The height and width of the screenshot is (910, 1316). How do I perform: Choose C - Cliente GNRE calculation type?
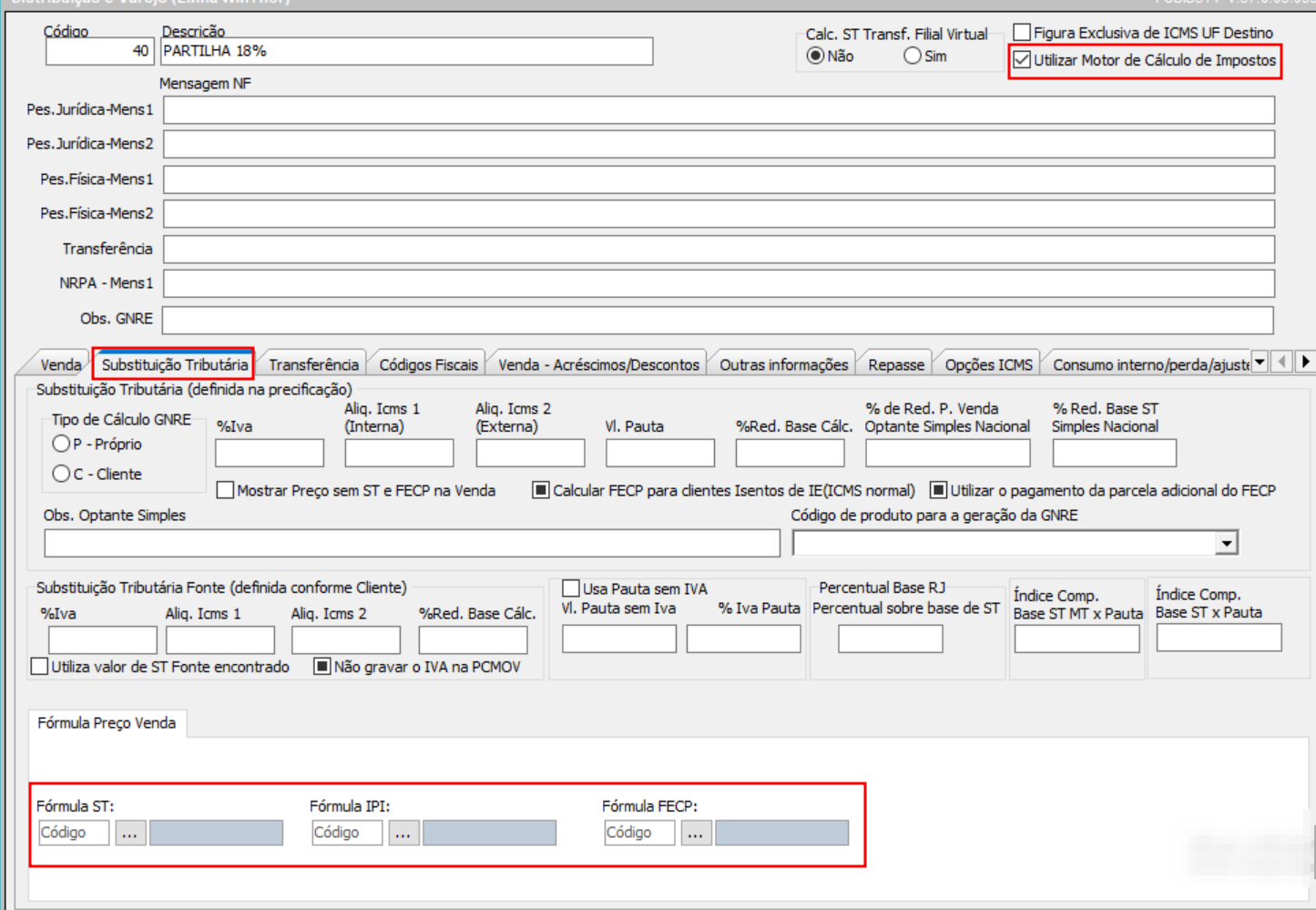pyautogui.click(x=61, y=474)
